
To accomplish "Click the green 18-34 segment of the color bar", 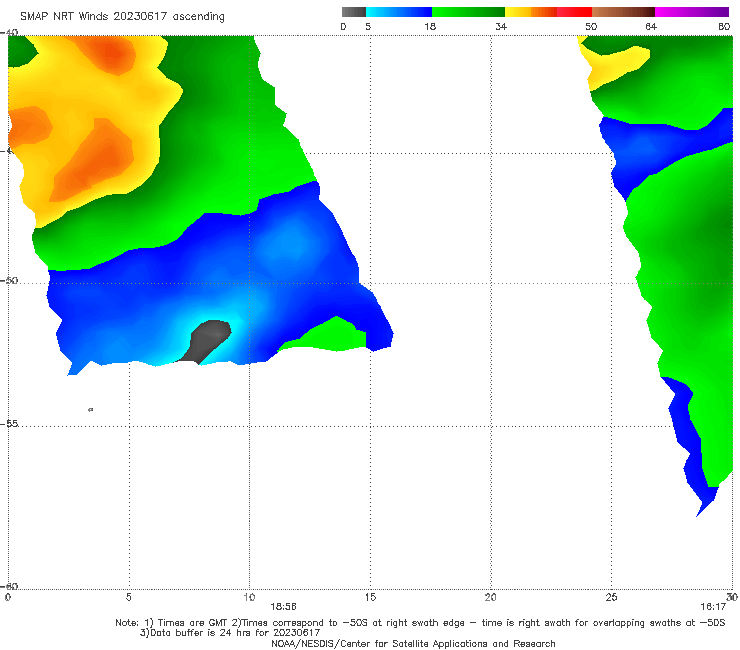I will point(468,12).
